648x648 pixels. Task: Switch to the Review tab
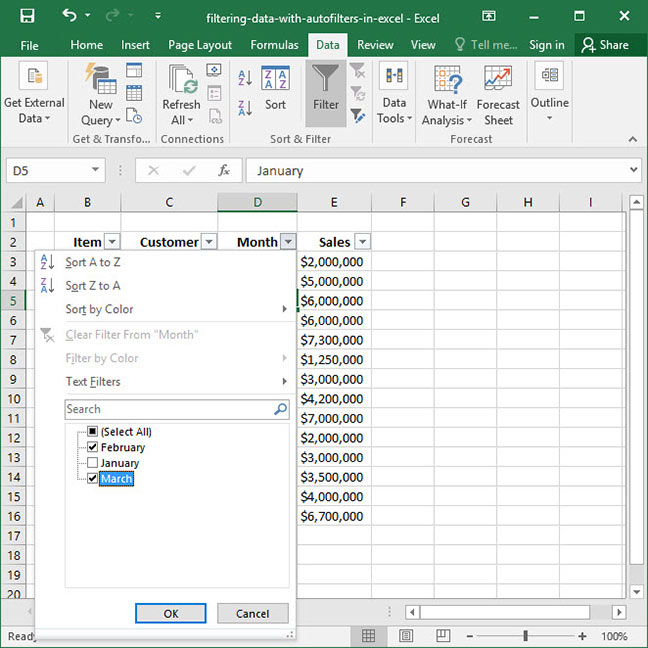point(375,45)
